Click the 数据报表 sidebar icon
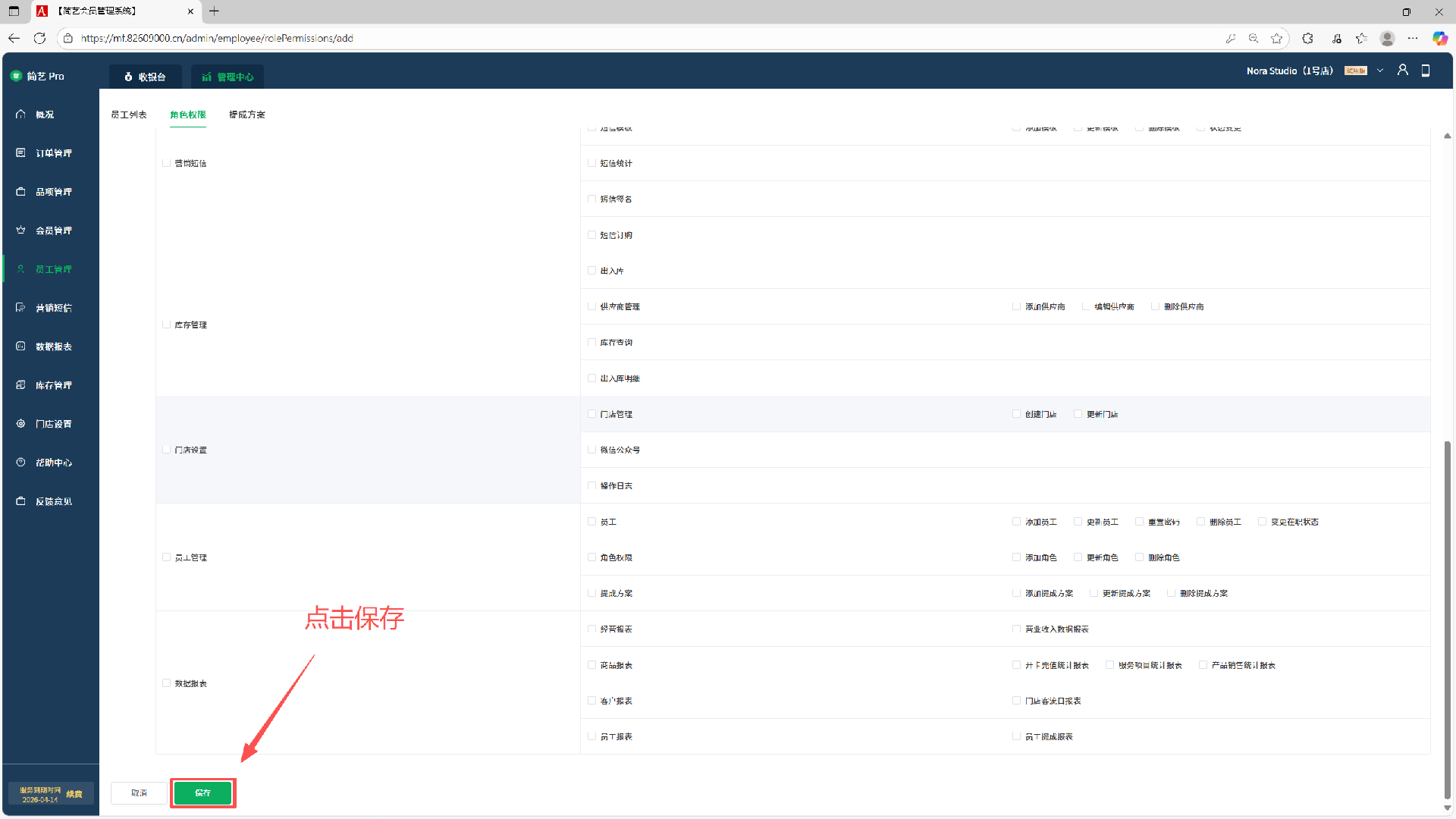Screen dimensions: 1456x819 pyautogui.click(x=20, y=347)
